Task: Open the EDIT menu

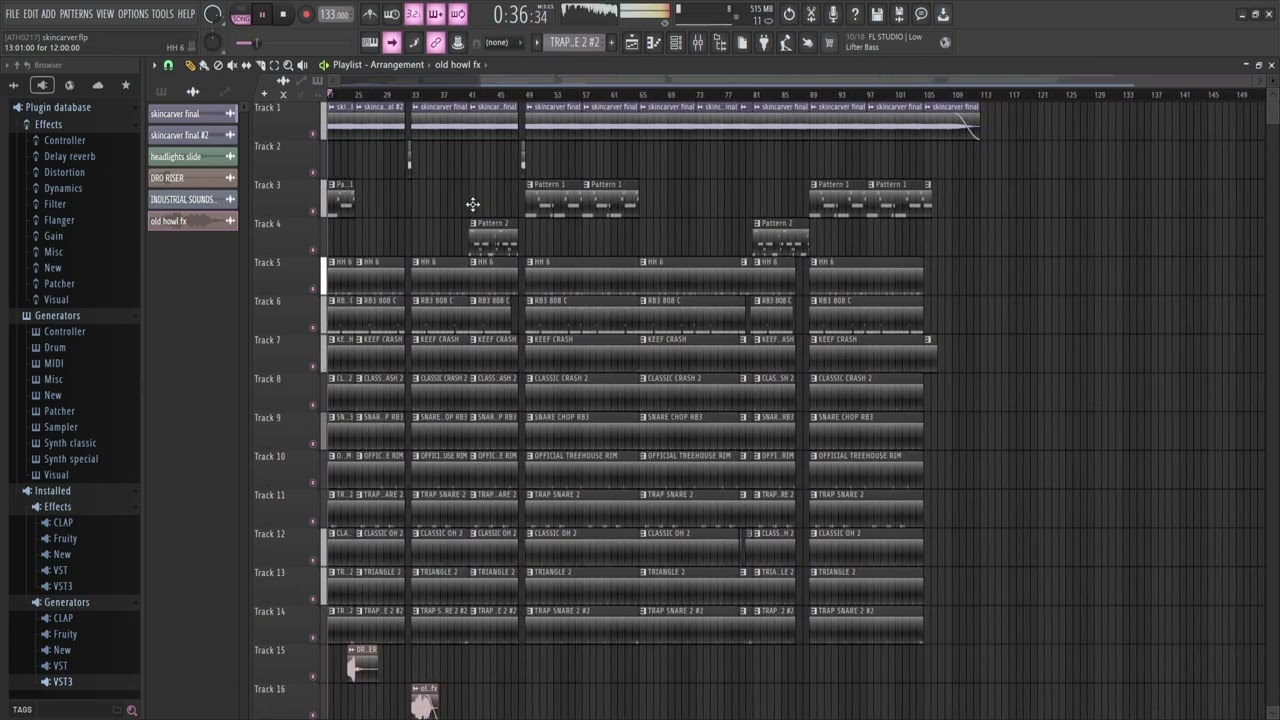Action: click(31, 14)
